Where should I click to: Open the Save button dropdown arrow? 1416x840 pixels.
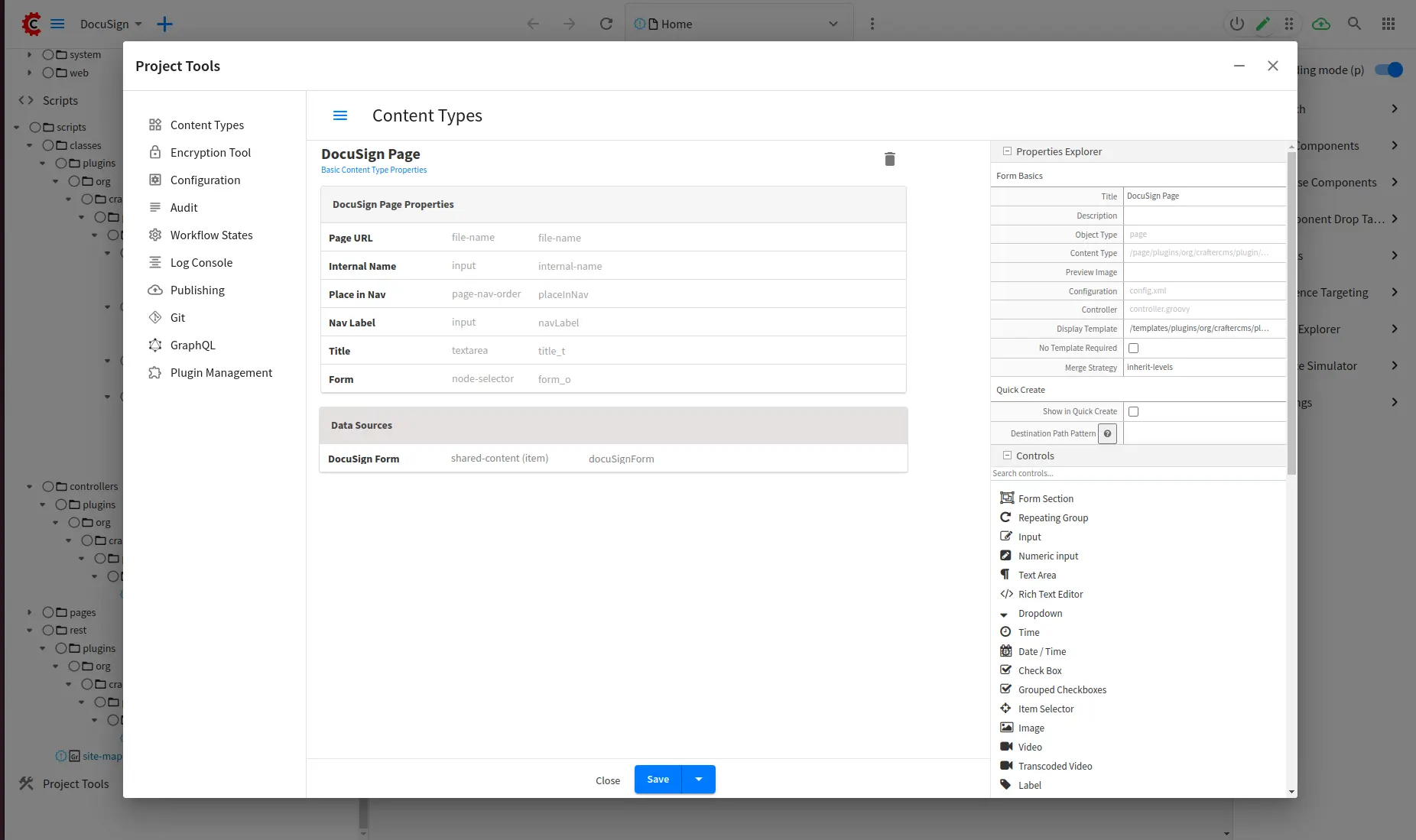[x=698, y=779]
